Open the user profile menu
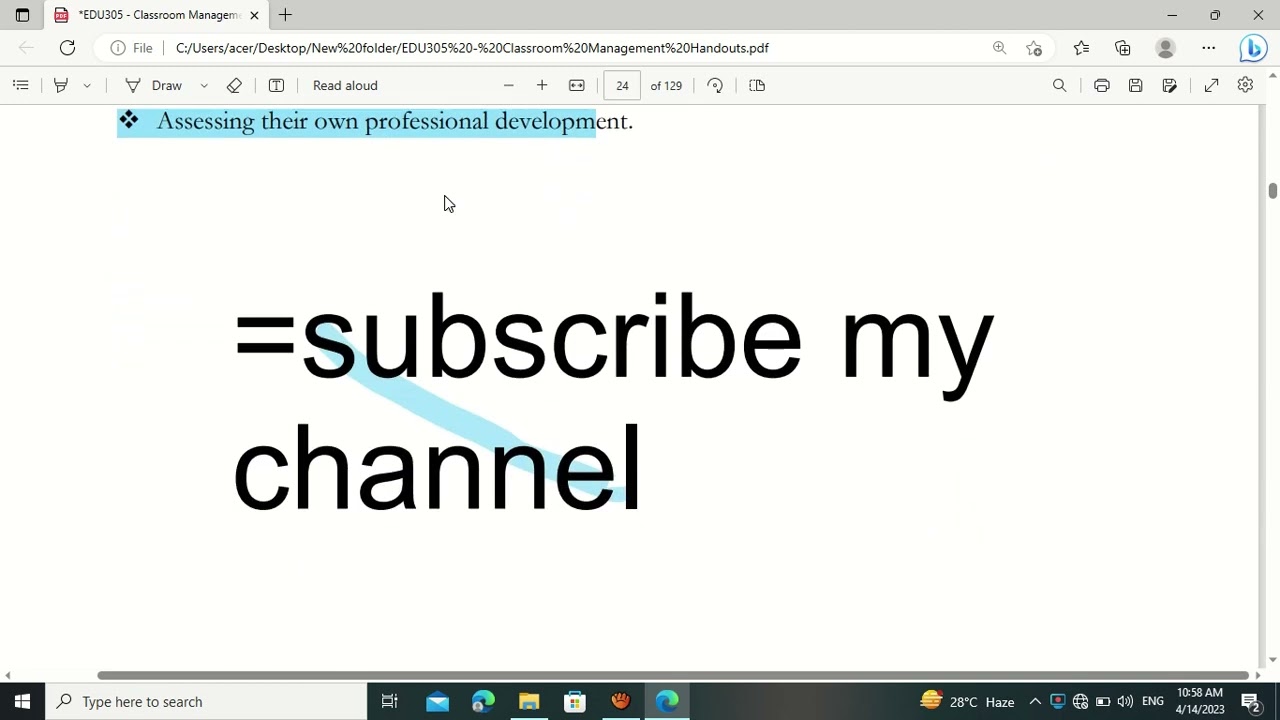The width and height of the screenshot is (1280, 720). (1165, 47)
